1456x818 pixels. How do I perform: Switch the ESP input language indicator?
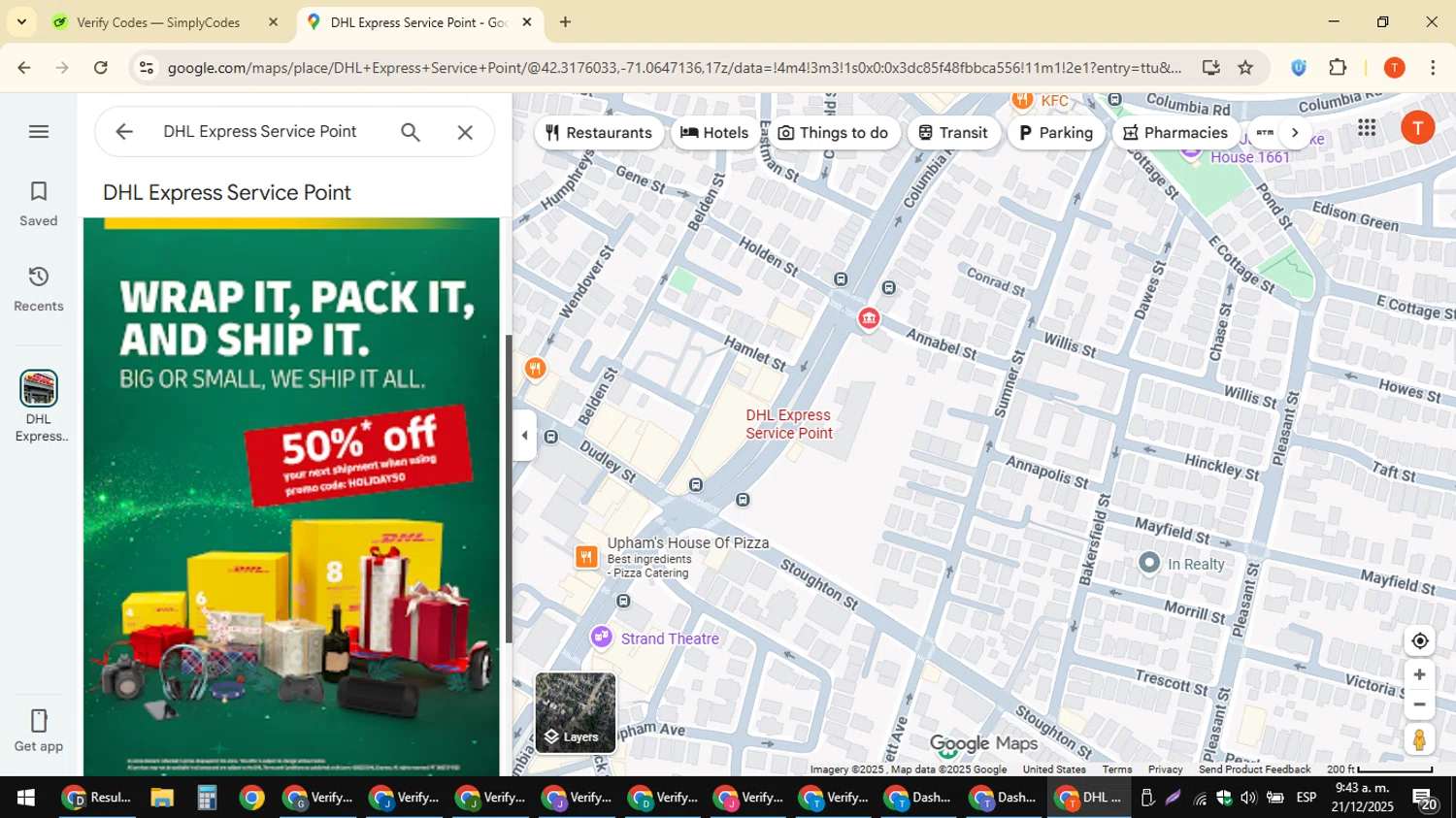pyautogui.click(x=1307, y=798)
